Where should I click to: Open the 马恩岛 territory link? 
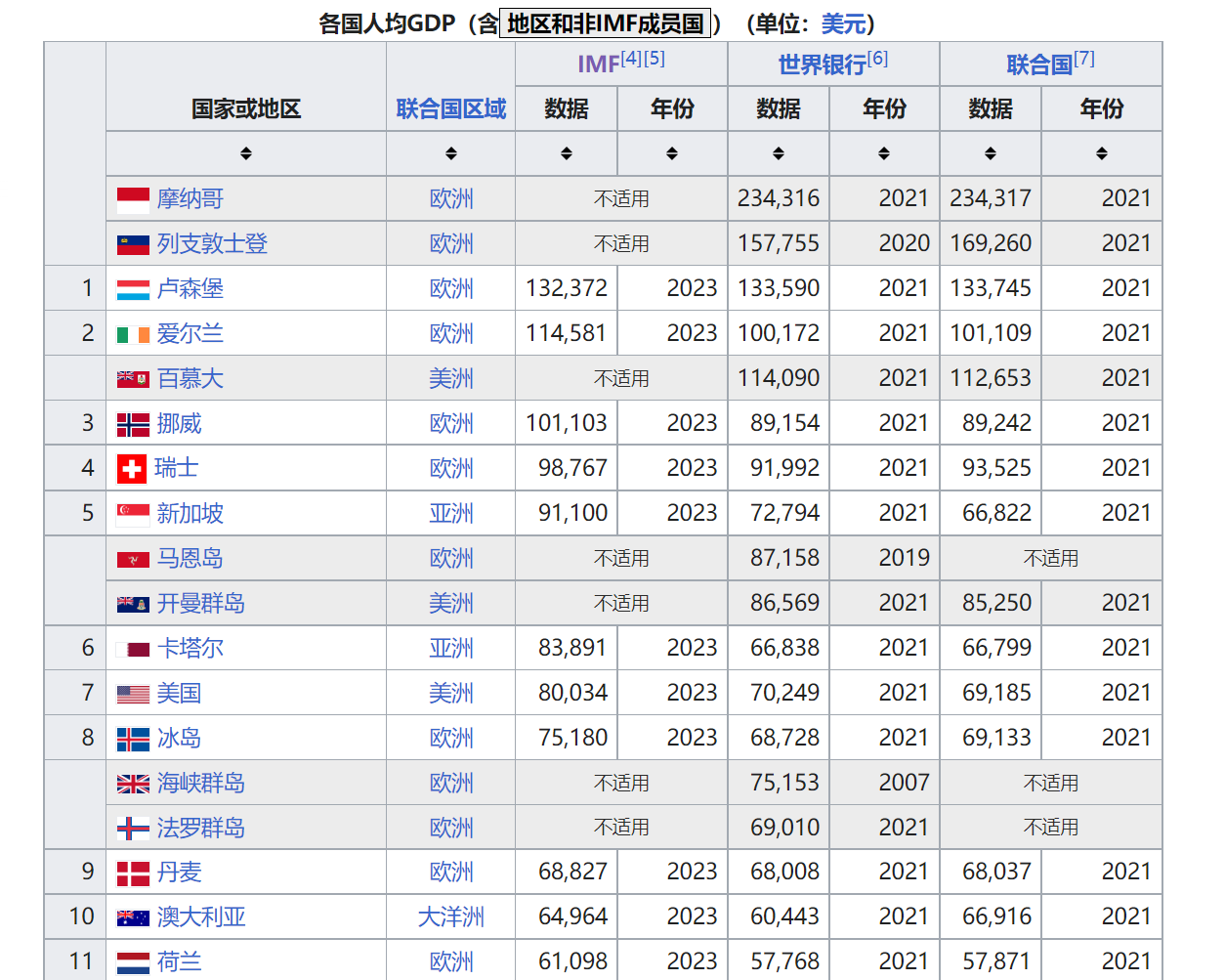[190, 559]
